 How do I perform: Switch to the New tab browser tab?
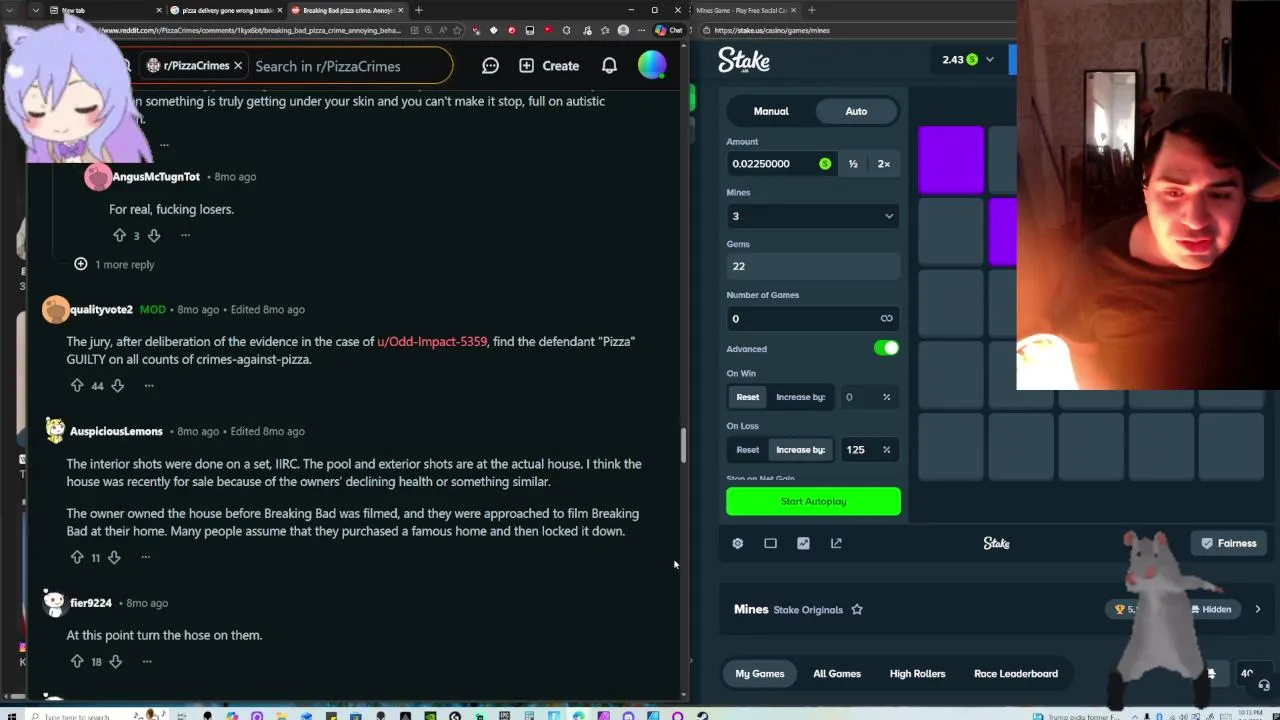105,10
